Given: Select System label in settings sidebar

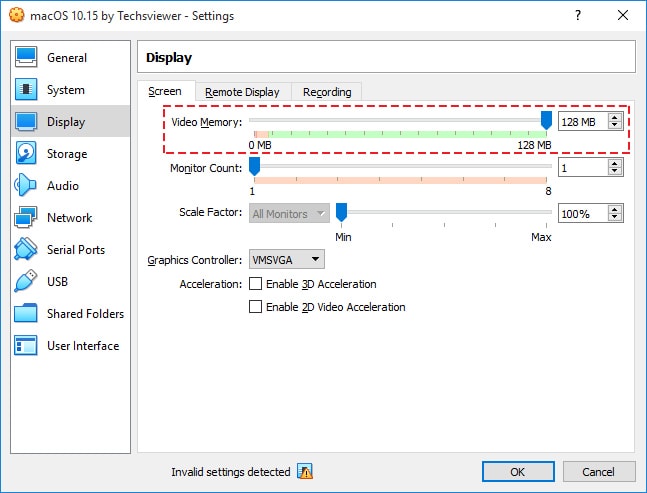Looking at the screenshot, I should [66, 90].
